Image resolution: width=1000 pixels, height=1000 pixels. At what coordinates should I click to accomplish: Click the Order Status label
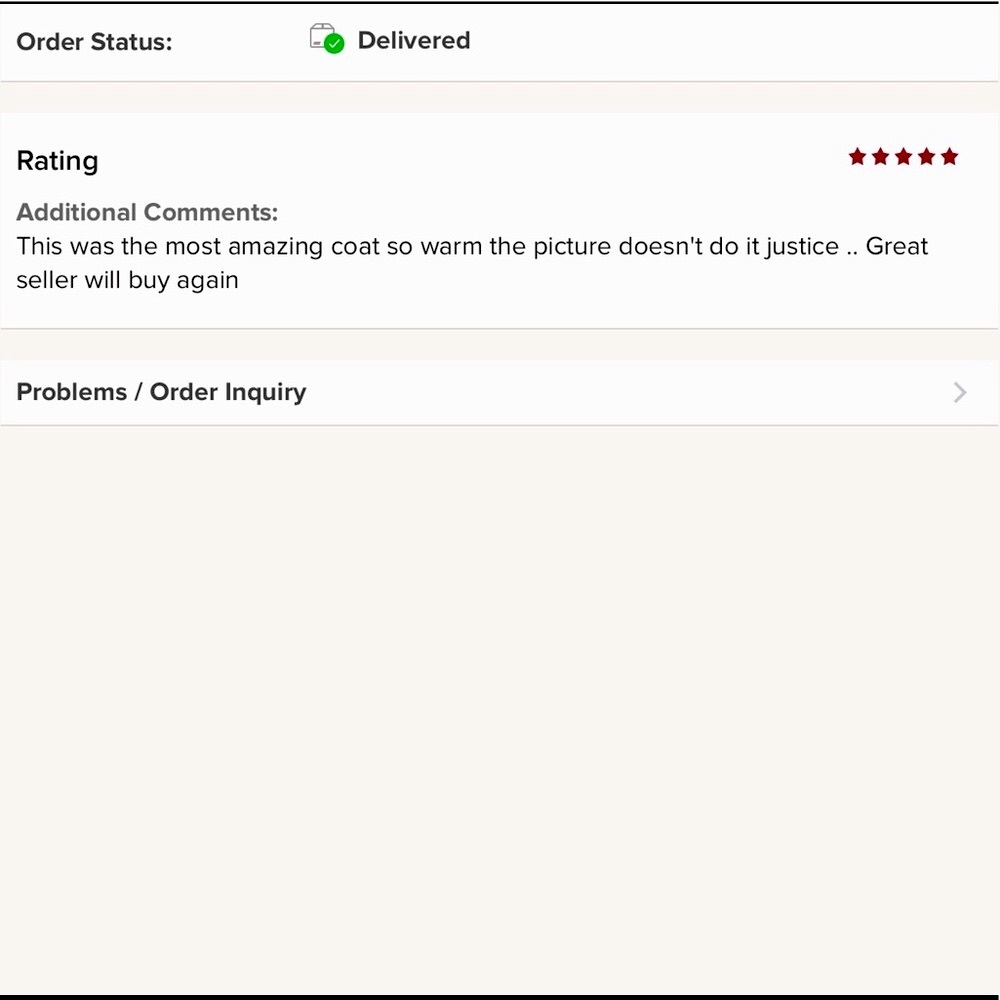click(94, 42)
